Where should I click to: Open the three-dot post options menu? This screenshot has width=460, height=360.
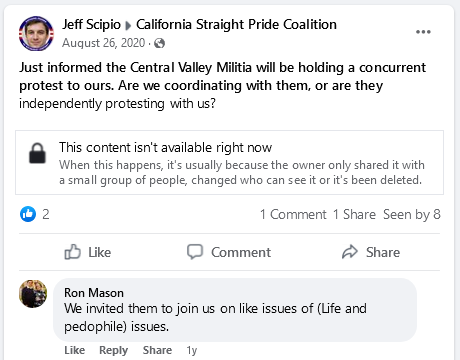pos(423,32)
